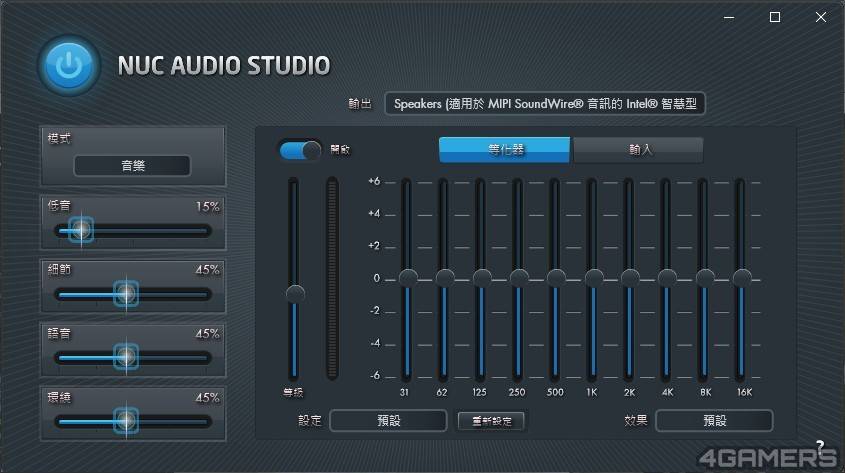
Task: Click the 31 Hz equalizer band knob
Action: [408, 278]
